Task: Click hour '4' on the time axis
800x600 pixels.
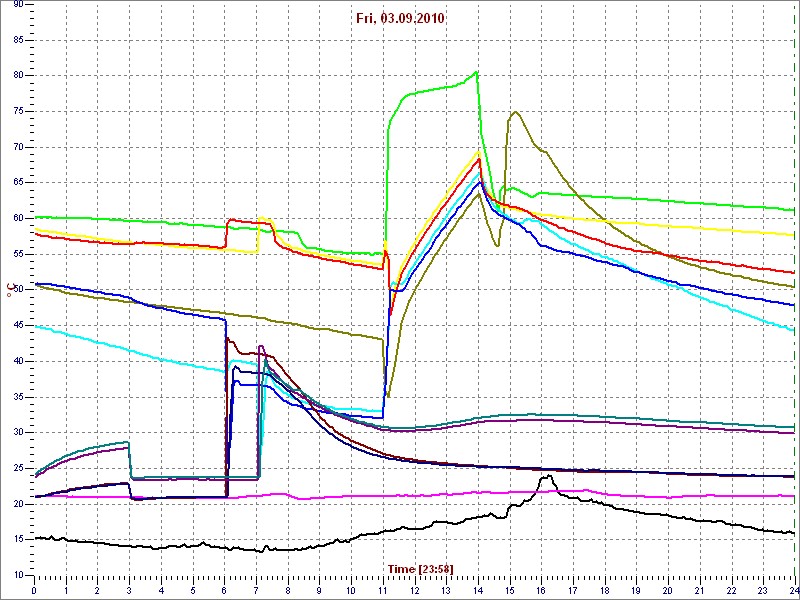Action: point(161,590)
